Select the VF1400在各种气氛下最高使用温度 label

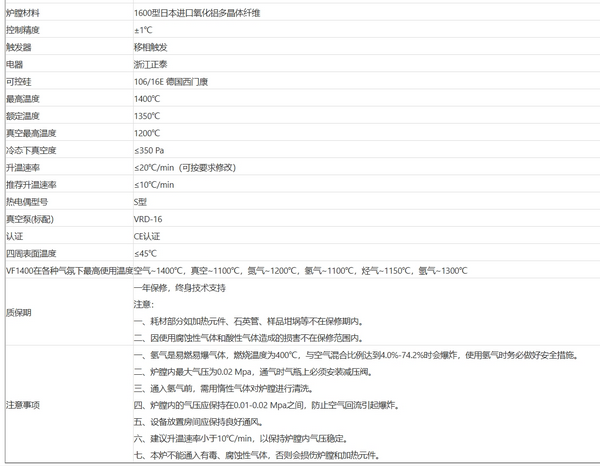tap(69, 271)
